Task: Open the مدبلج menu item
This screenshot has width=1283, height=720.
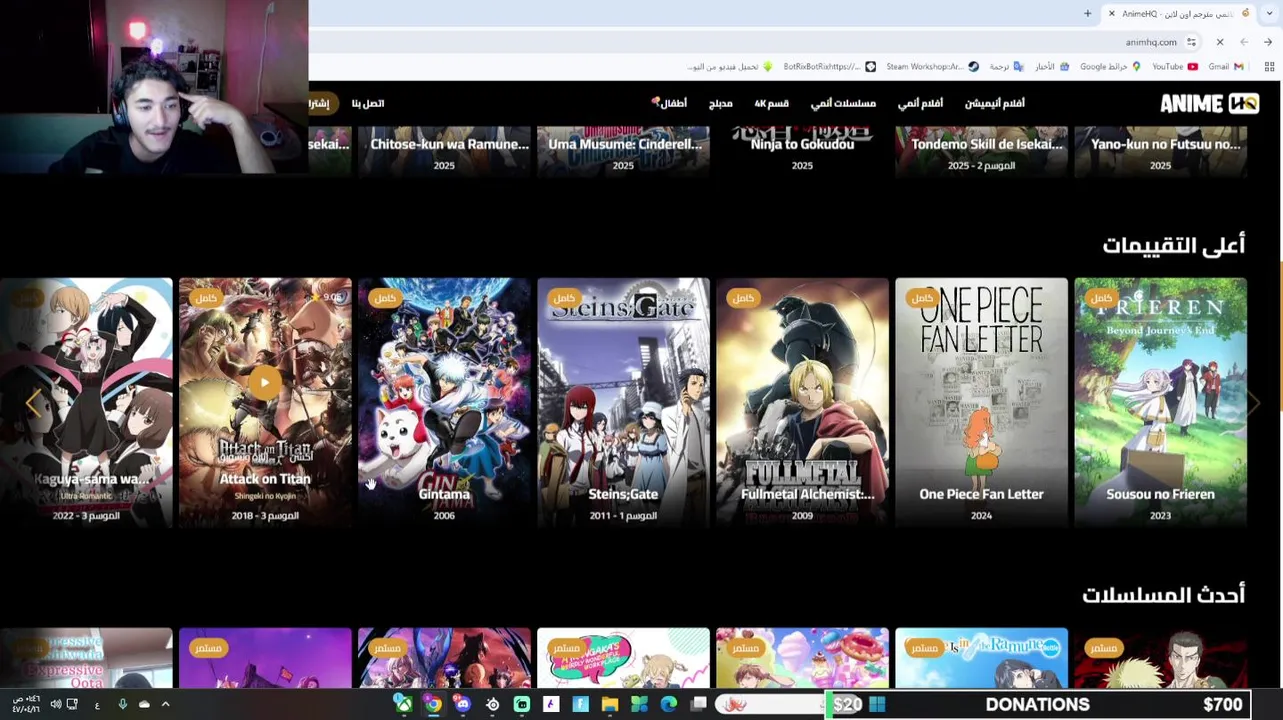Action: [x=720, y=103]
